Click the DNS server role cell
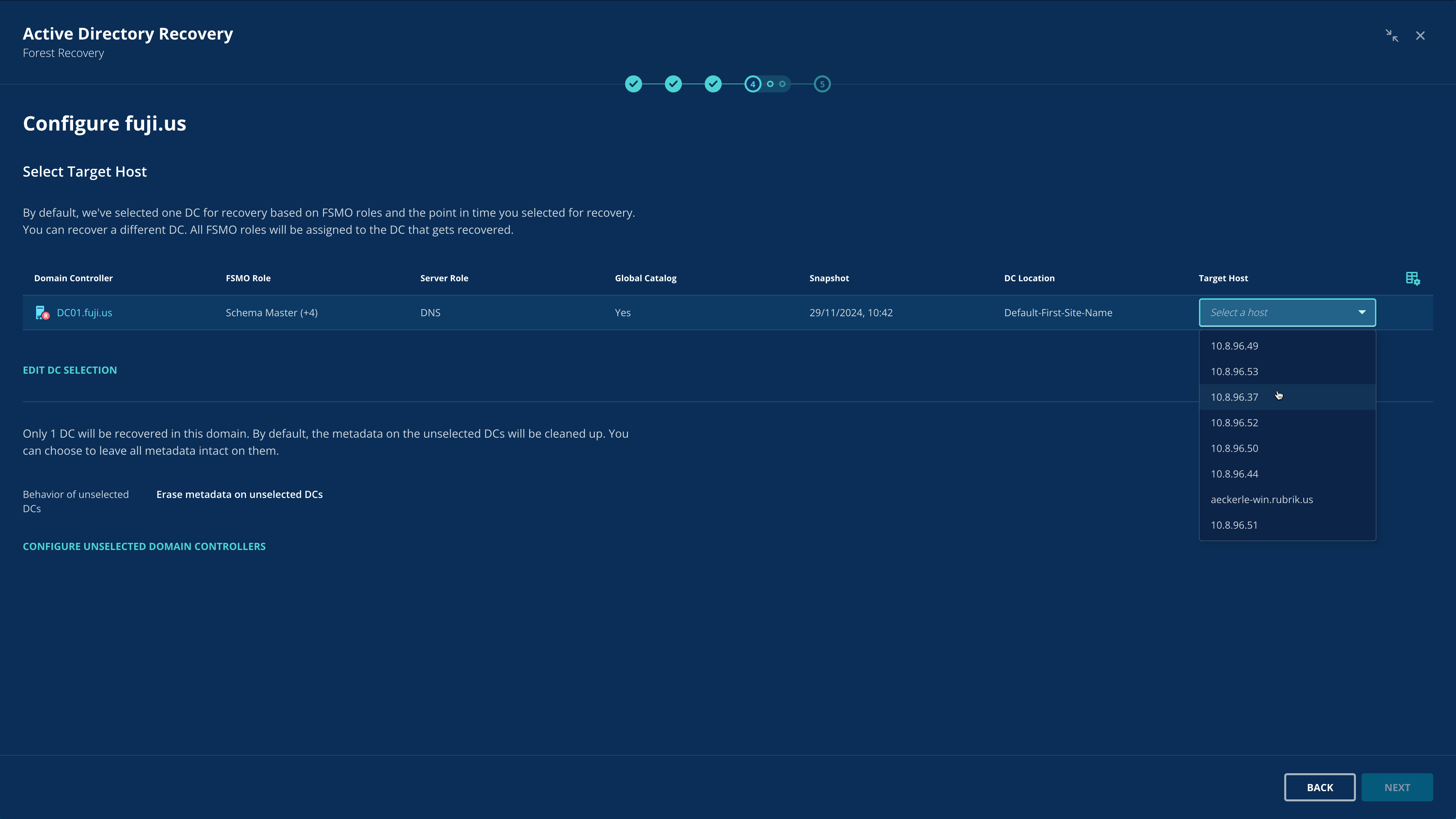 tap(430, 313)
